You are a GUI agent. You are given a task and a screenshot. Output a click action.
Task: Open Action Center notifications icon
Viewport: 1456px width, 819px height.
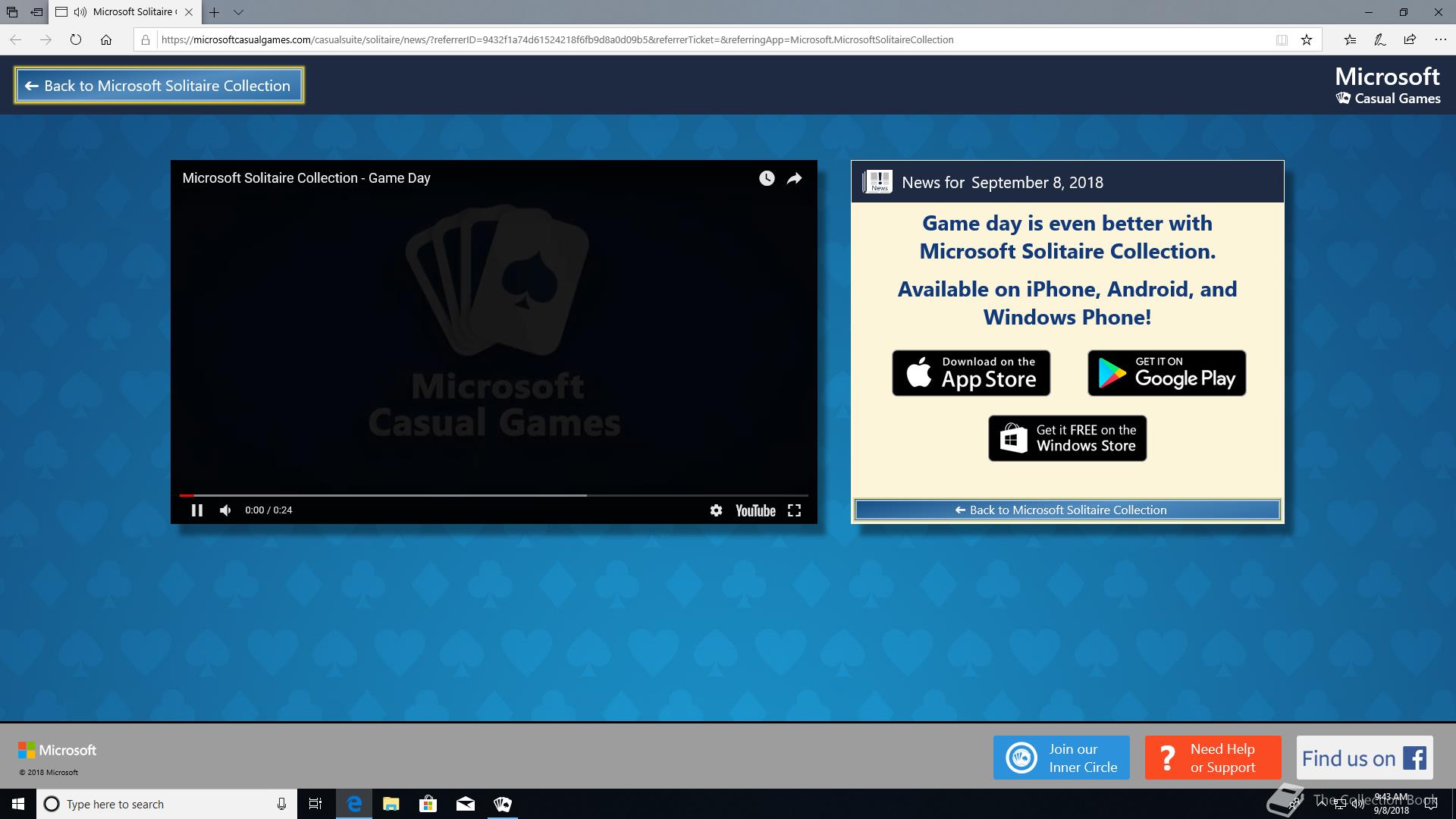1431,804
